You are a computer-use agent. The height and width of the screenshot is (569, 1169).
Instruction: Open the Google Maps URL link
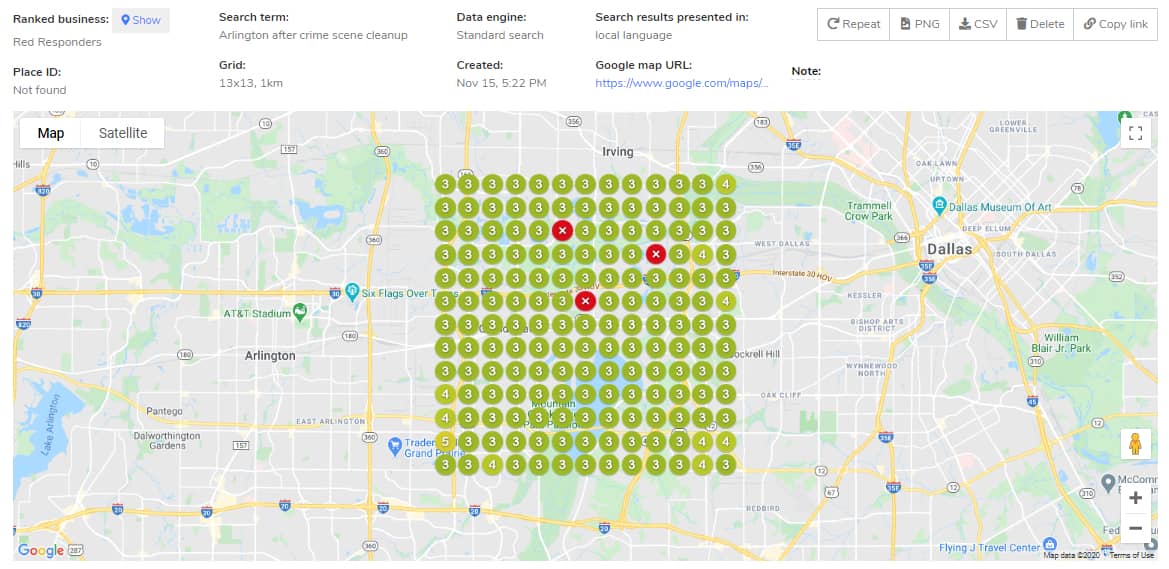[x=681, y=83]
